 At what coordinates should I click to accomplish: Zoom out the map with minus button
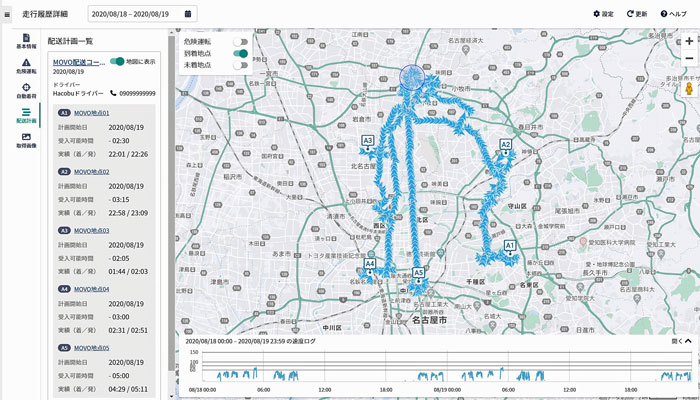coord(690,58)
